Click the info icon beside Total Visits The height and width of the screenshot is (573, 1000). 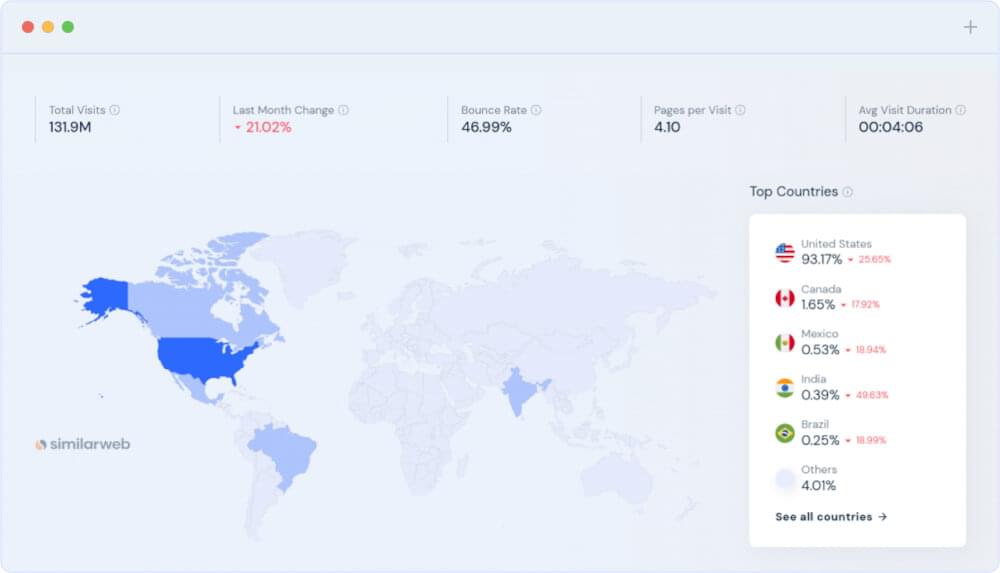[115, 110]
